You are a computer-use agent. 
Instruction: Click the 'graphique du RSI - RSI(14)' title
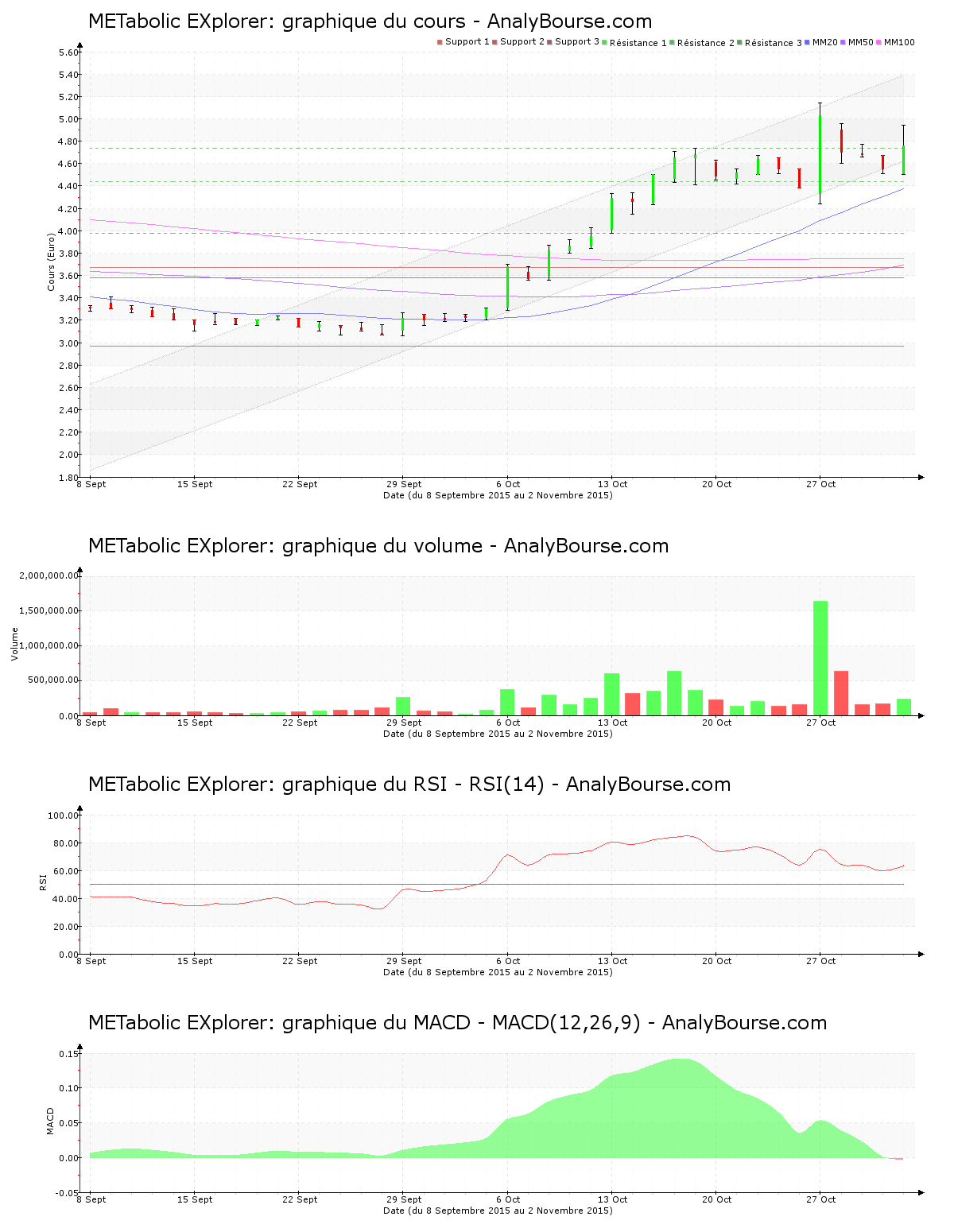pyautogui.click(x=409, y=785)
